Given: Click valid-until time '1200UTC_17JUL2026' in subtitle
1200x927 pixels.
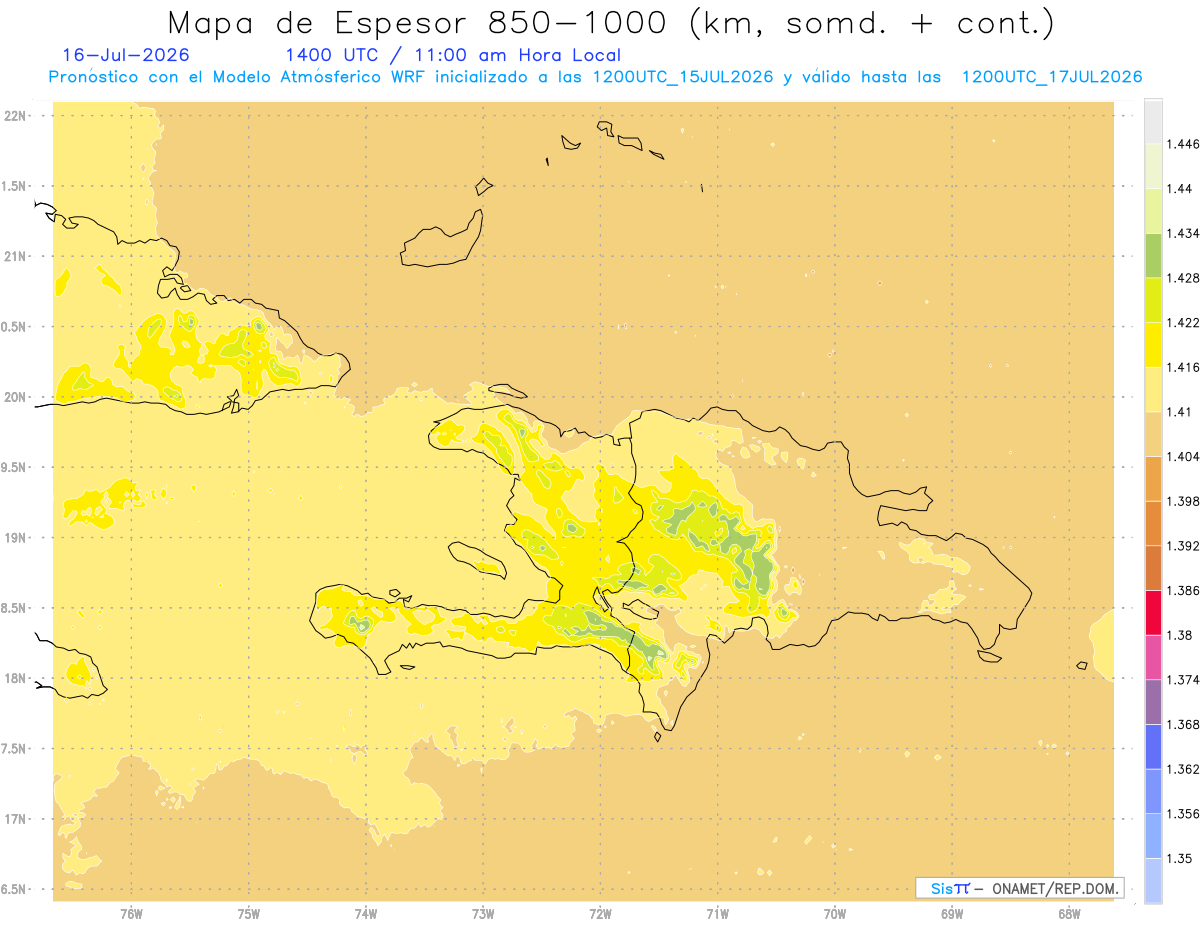Looking at the screenshot, I should pos(1052,77).
